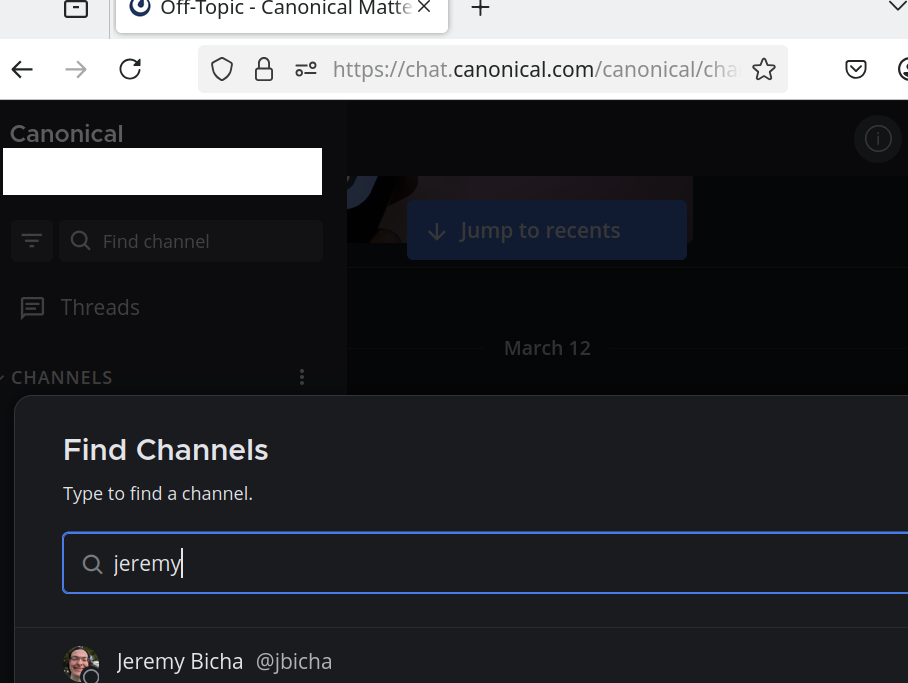
Task: Click the tab overview icon at top left
Action: click(x=76, y=9)
